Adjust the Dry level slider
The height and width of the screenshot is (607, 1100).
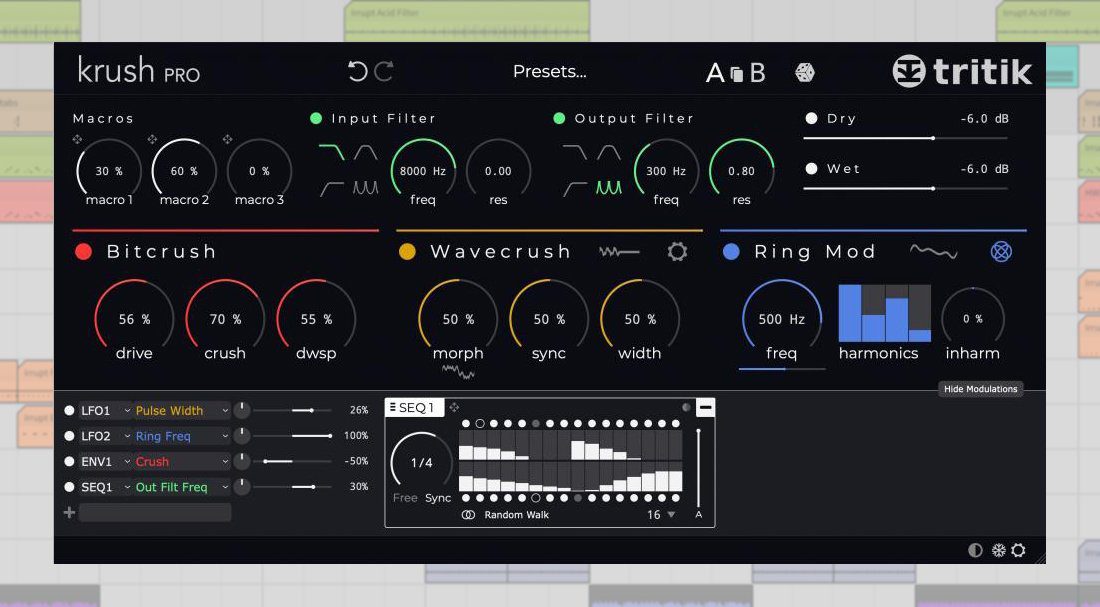[x=905, y=138]
